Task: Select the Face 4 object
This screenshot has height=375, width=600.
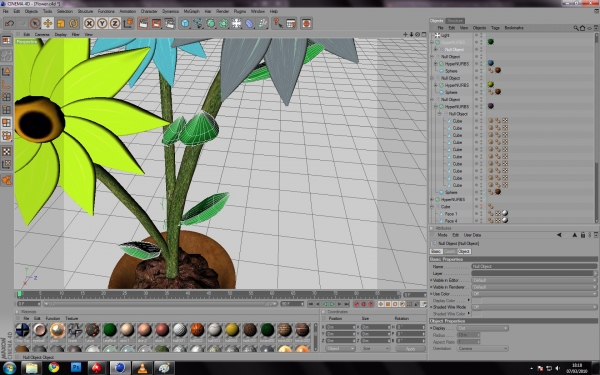Action: 451,221
